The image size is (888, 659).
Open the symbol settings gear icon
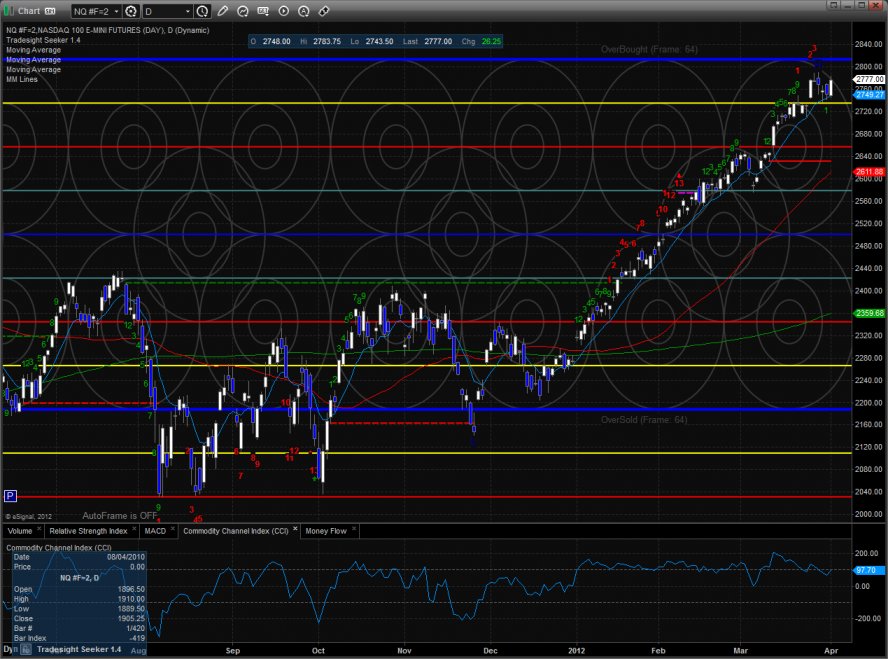tap(130, 11)
